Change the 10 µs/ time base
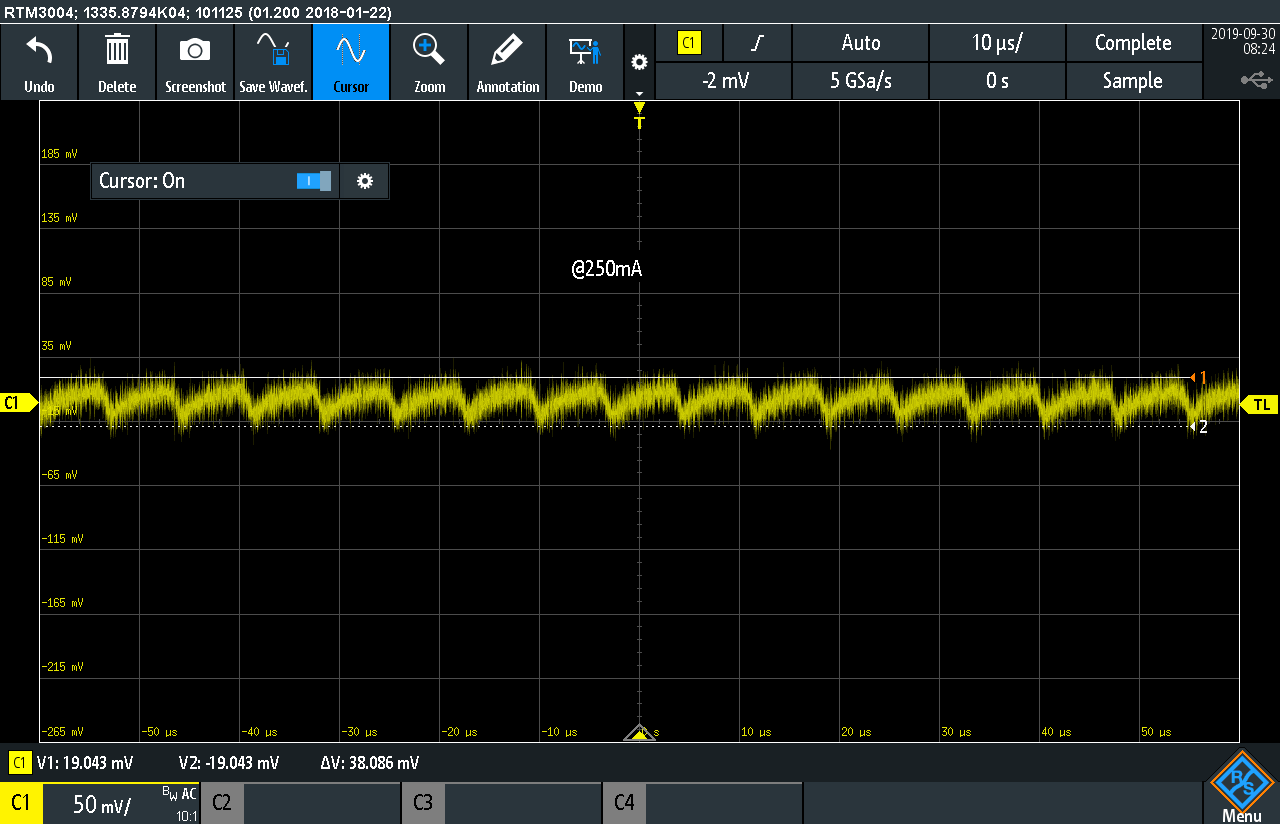 pos(997,43)
